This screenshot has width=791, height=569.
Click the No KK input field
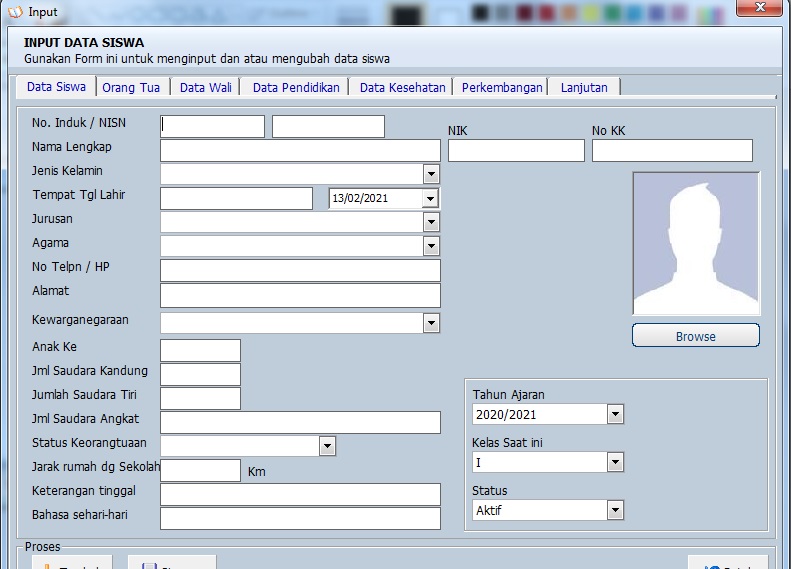pos(672,151)
